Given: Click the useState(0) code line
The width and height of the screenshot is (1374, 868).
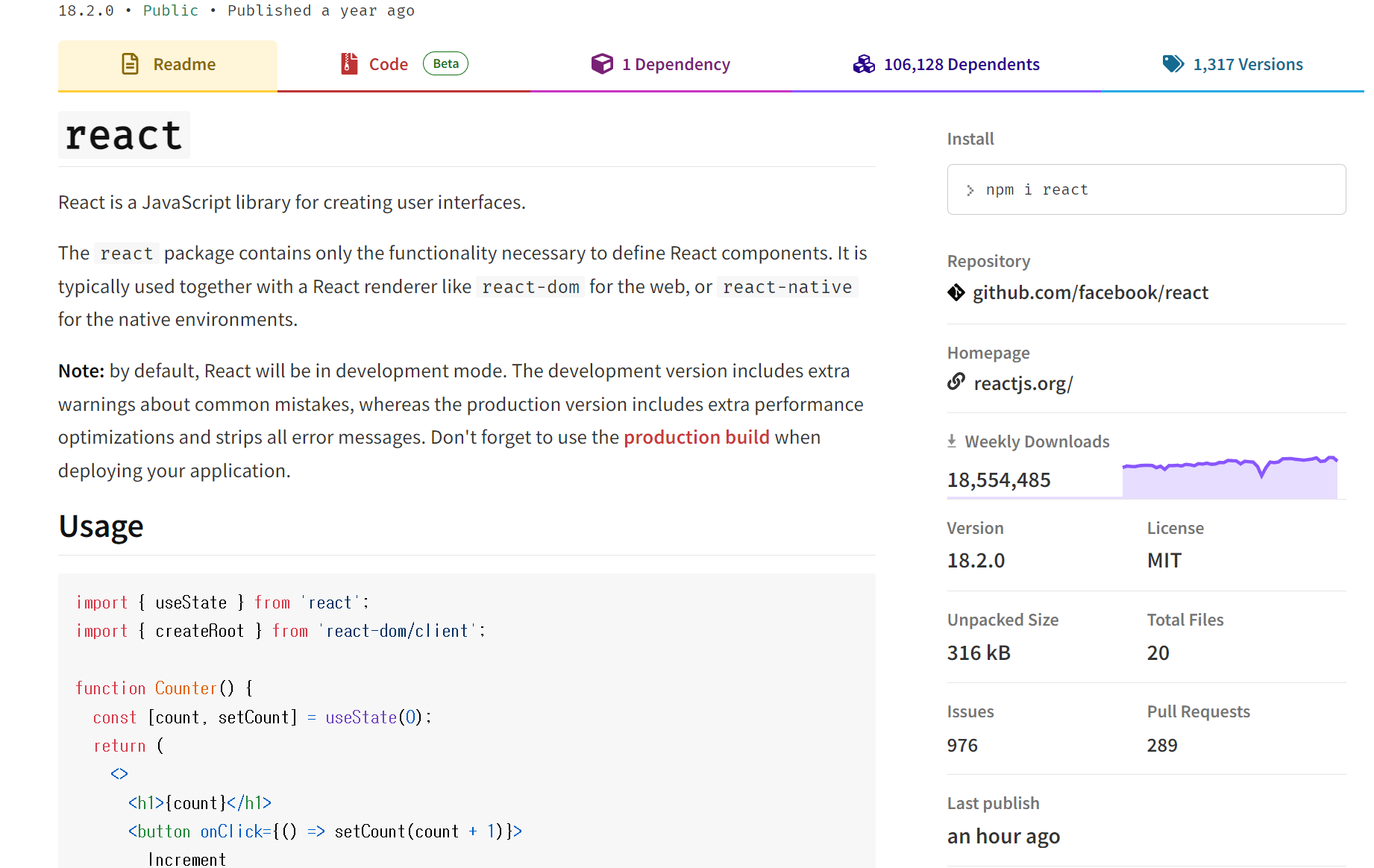Looking at the screenshot, I should coord(263,717).
